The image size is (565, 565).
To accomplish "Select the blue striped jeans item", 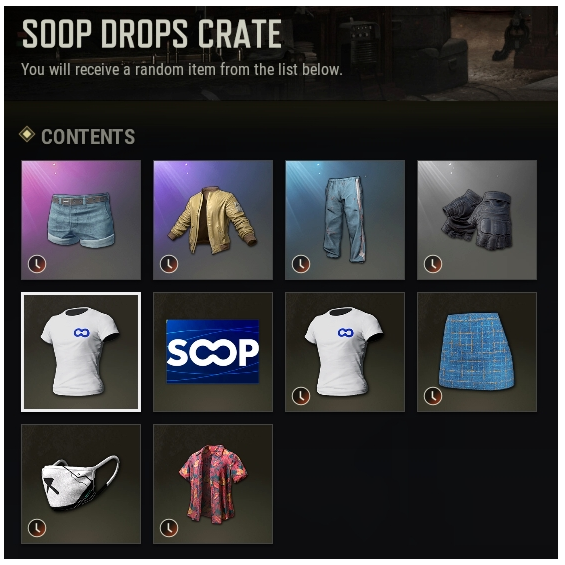I will tap(345, 220).
